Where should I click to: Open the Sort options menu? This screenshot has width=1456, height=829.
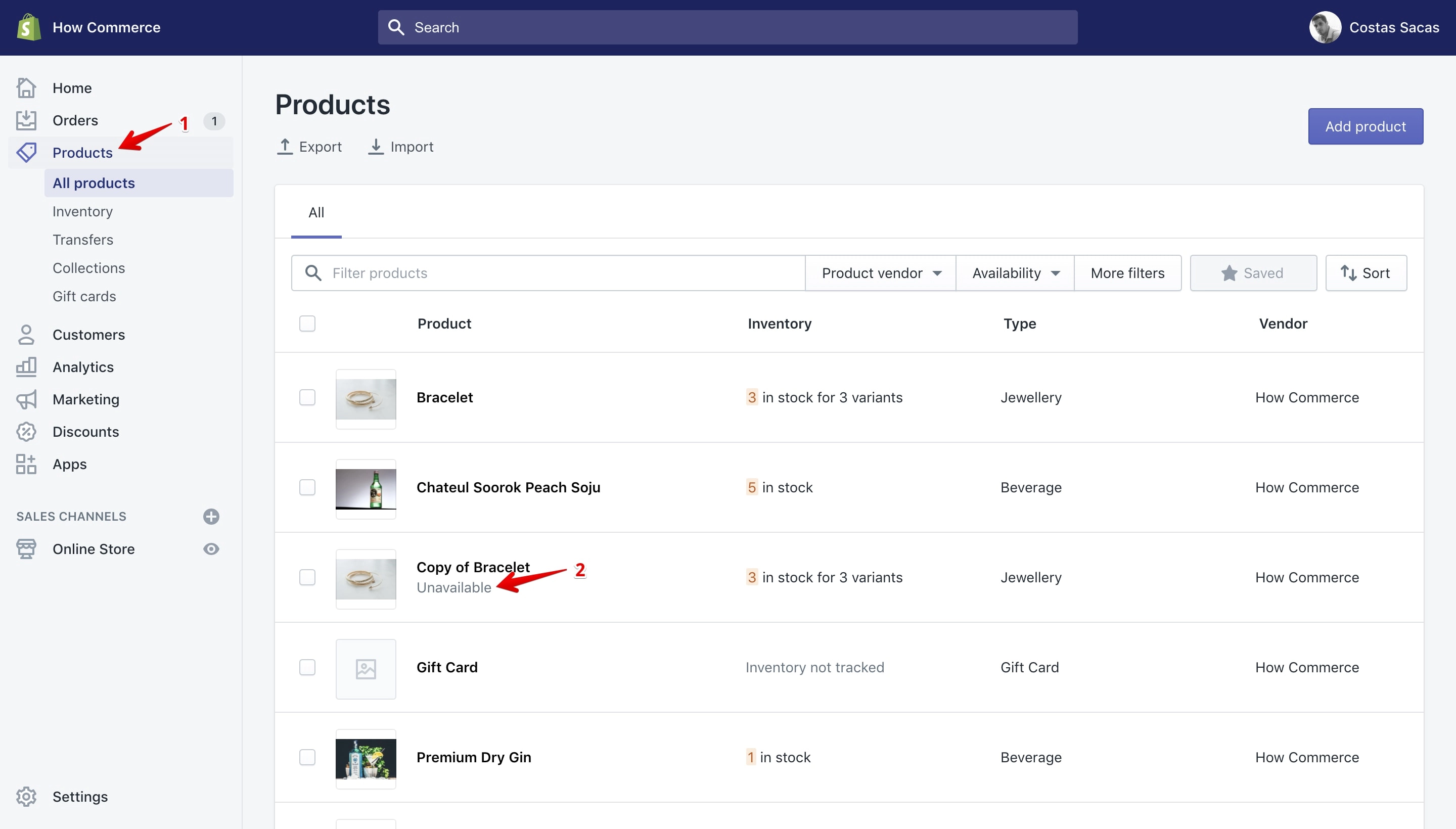click(x=1366, y=273)
